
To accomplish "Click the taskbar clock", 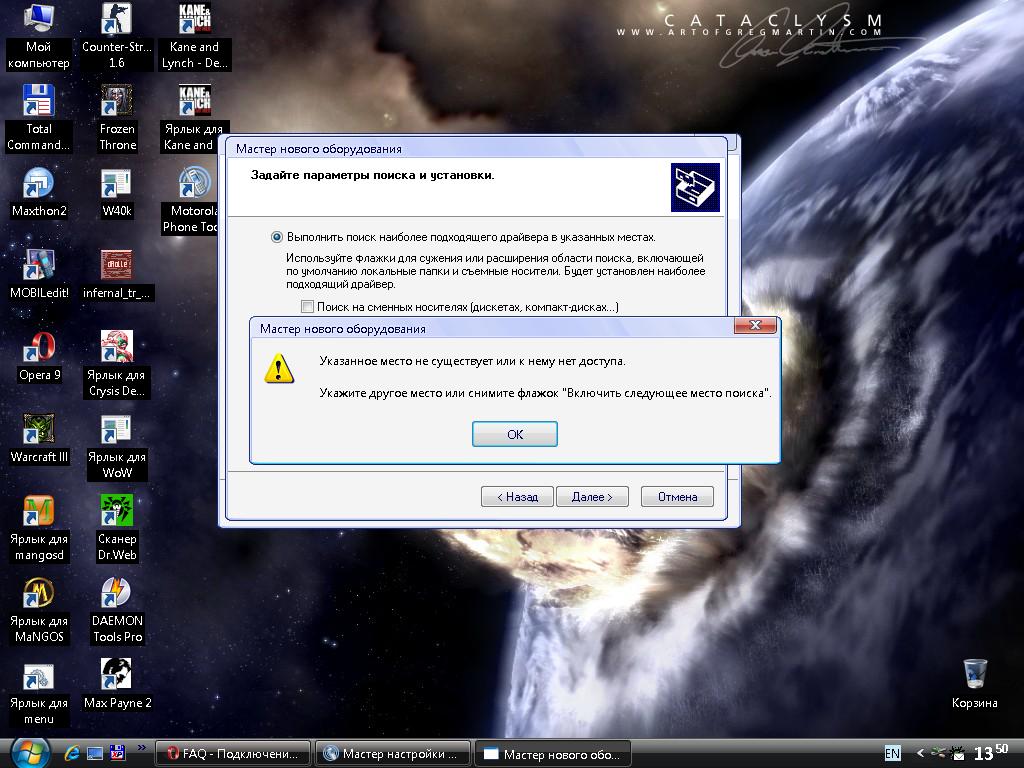I will coord(991,752).
